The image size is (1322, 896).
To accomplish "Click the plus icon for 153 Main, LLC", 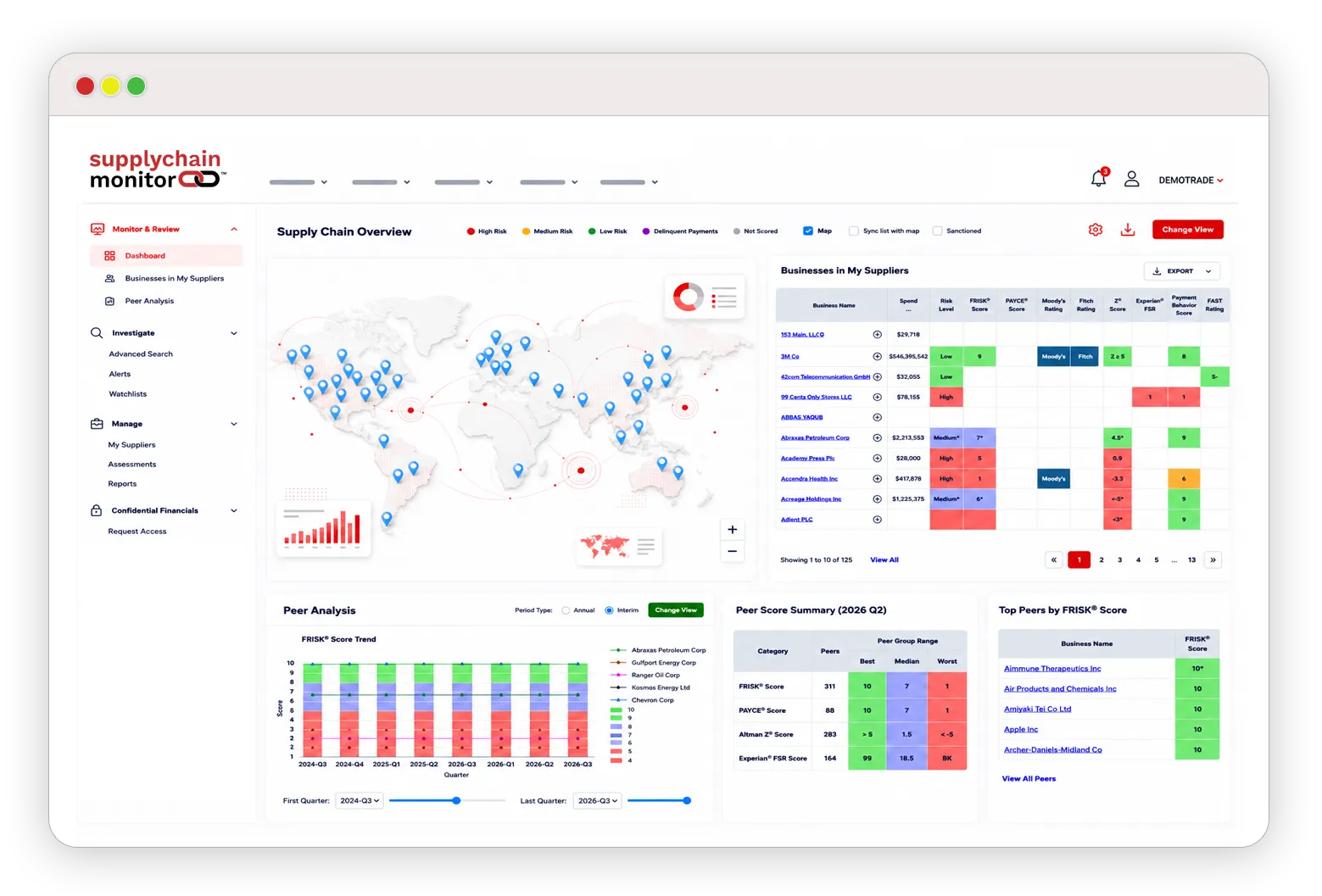I will click(878, 334).
